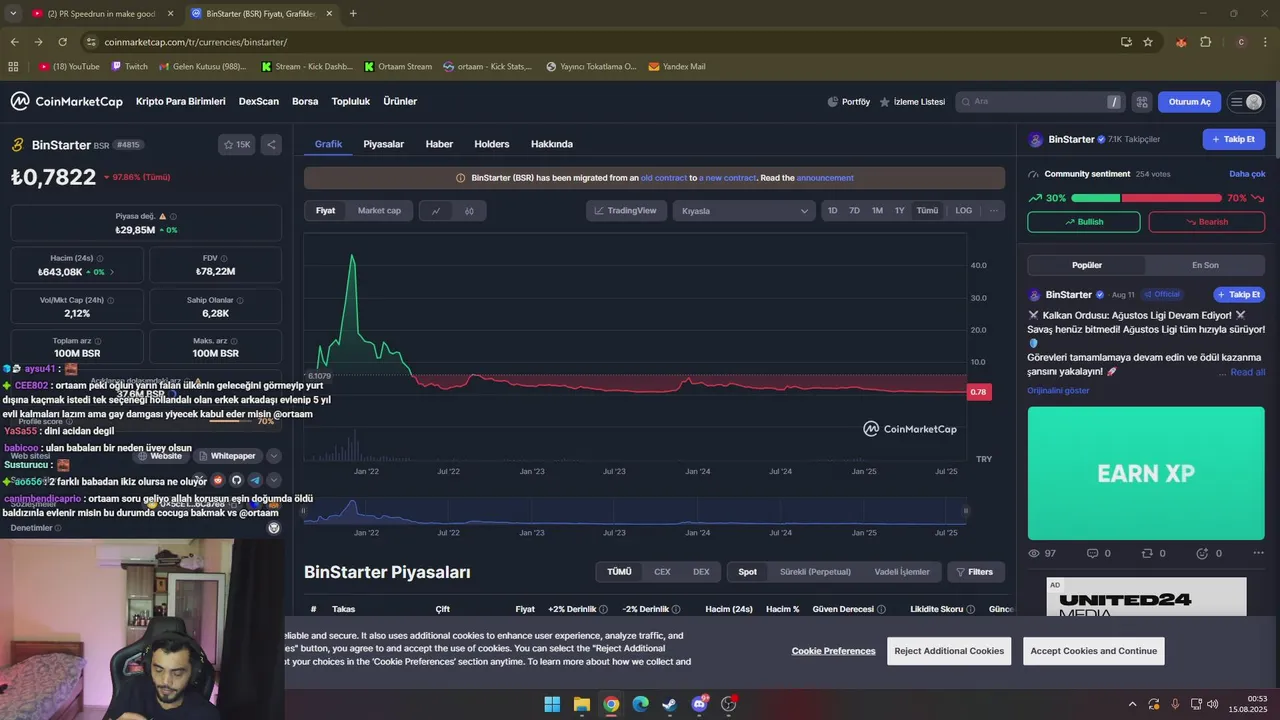Click Takip Et beside 7.1K Takipçiler
The image size is (1280, 720).
(x=1233, y=140)
